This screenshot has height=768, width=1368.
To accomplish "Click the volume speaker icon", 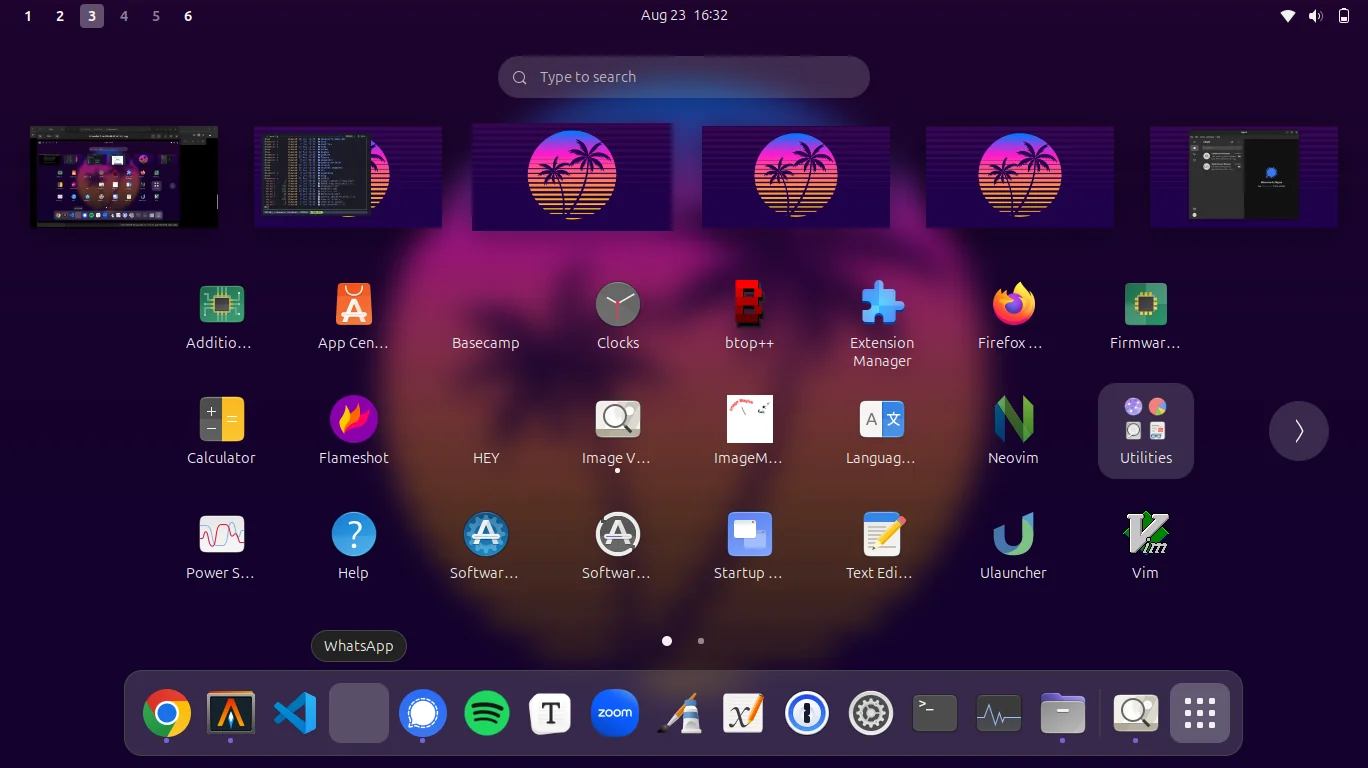I will point(1316,16).
